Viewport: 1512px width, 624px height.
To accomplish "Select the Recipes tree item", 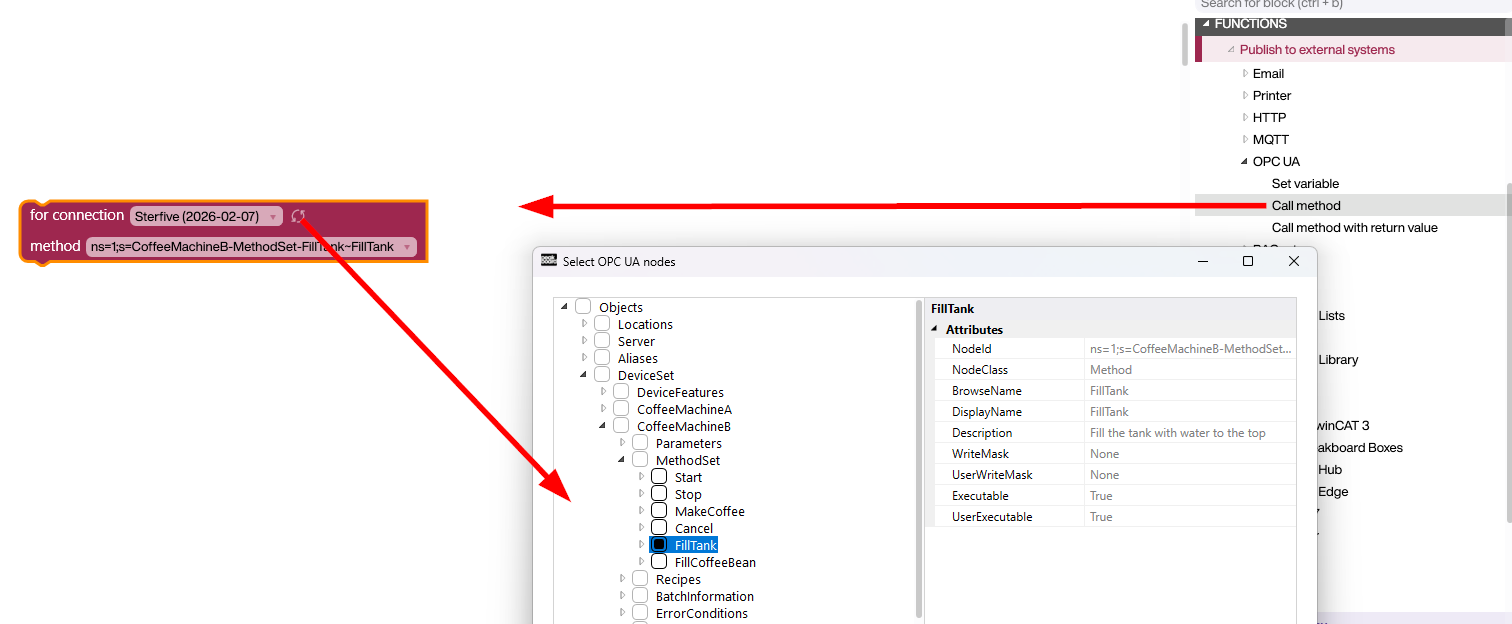I will click(x=678, y=579).
